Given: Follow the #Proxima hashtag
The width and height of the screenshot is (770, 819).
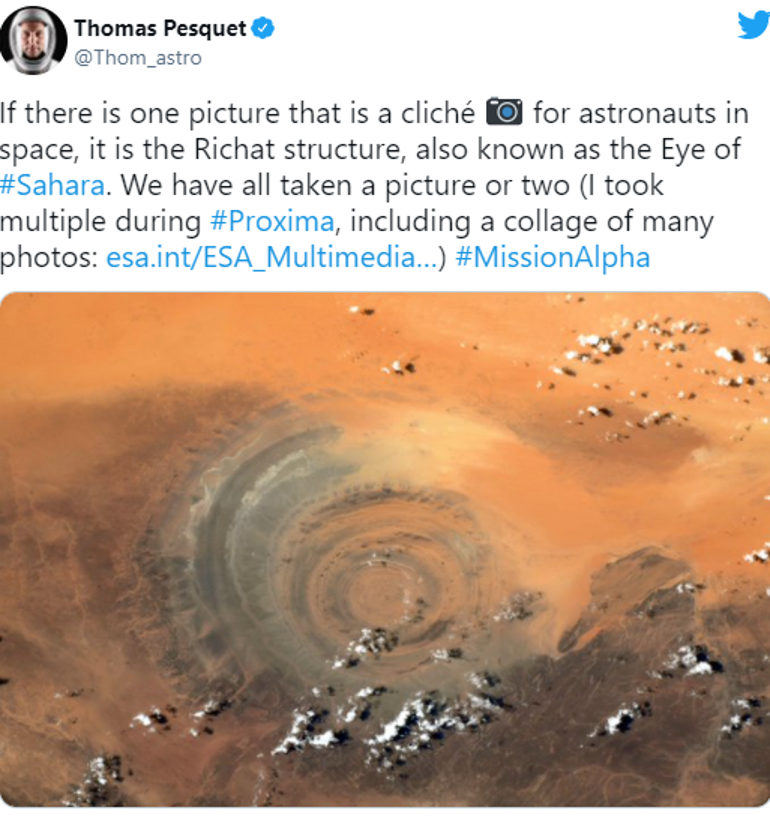Looking at the screenshot, I should [x=272, y=221].
